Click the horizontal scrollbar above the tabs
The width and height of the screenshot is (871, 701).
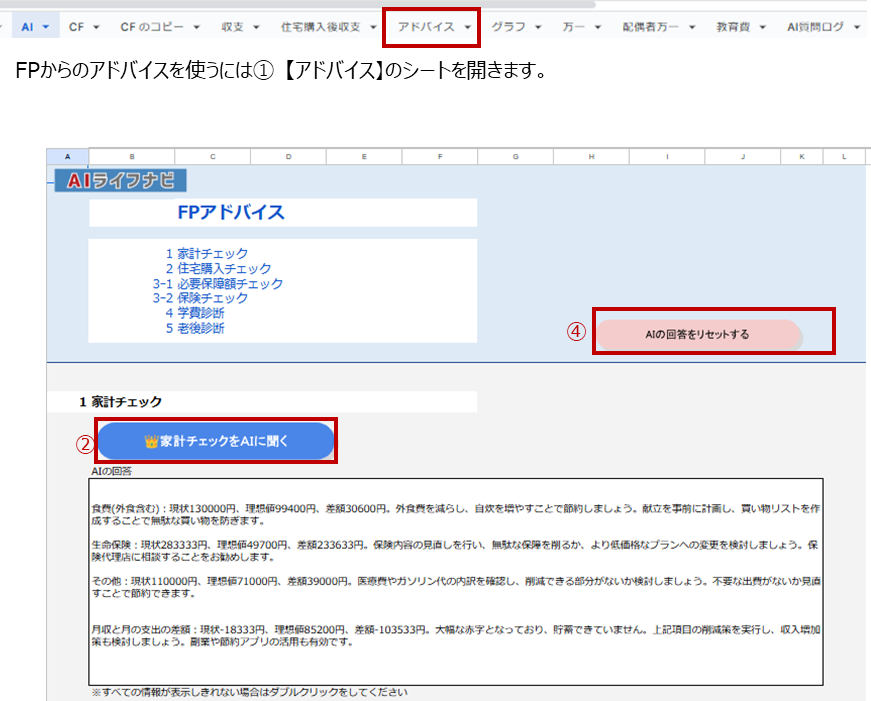(x=298, y=4)
